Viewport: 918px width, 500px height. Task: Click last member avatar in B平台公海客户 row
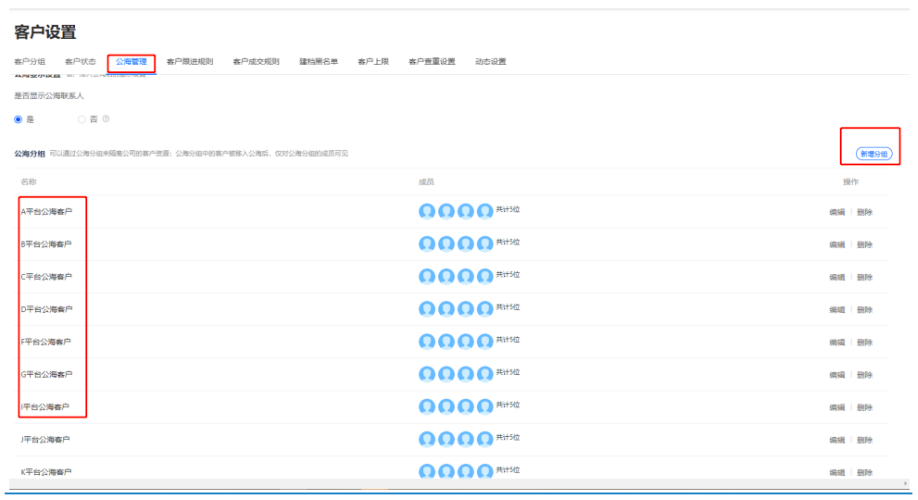485,244
